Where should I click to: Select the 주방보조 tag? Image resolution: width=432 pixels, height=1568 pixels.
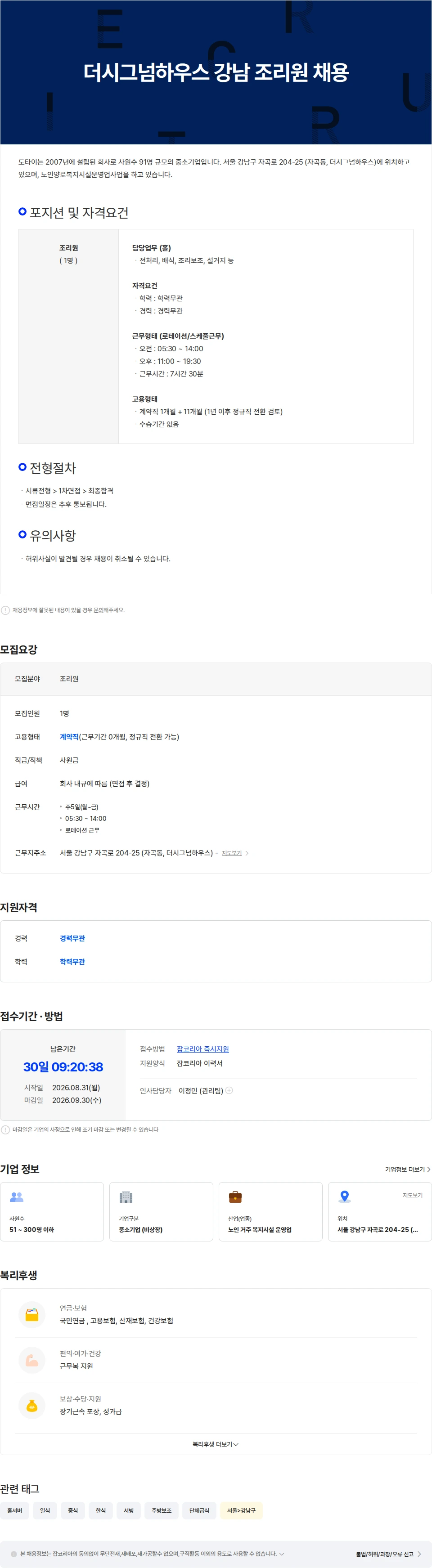tap(162, 1510)
